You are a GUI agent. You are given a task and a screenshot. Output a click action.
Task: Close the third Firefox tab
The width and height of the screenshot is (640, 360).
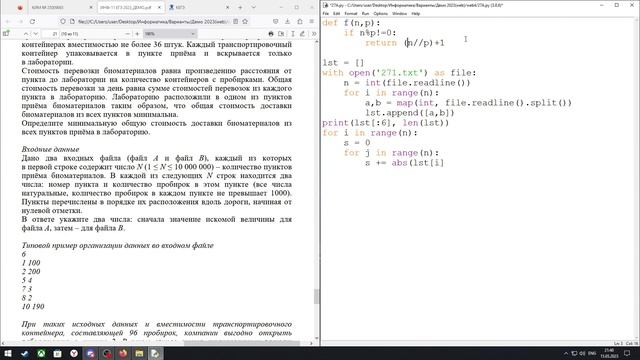[x=228, y=7]
